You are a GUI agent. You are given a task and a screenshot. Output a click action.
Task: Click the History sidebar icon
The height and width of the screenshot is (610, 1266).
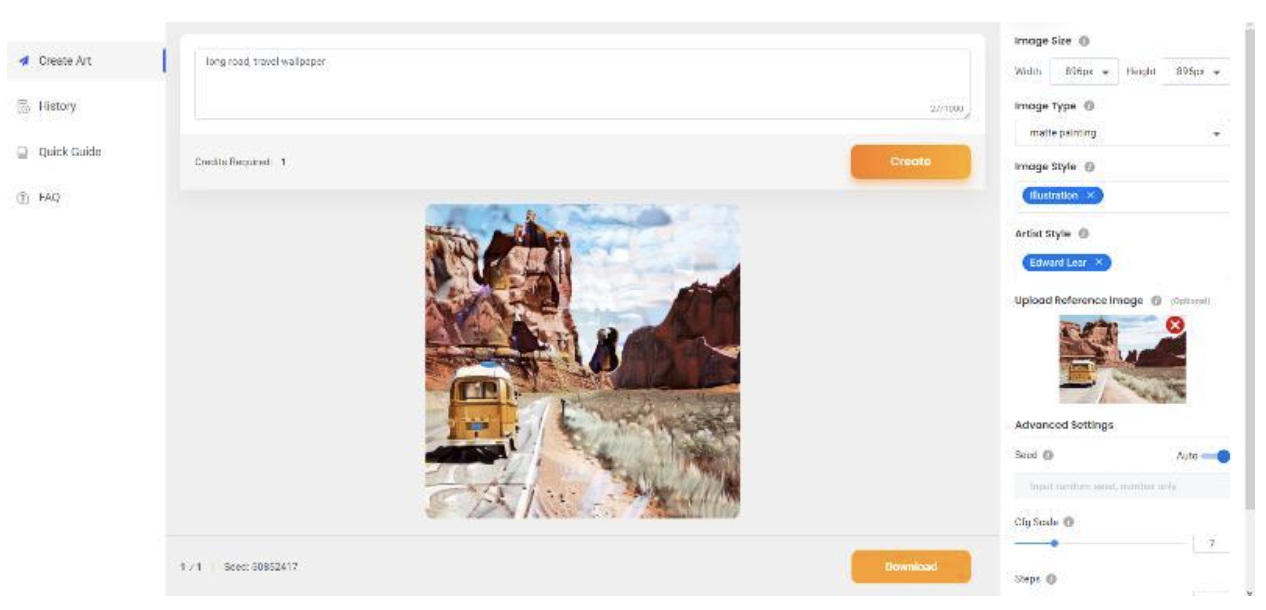point(23,107)
